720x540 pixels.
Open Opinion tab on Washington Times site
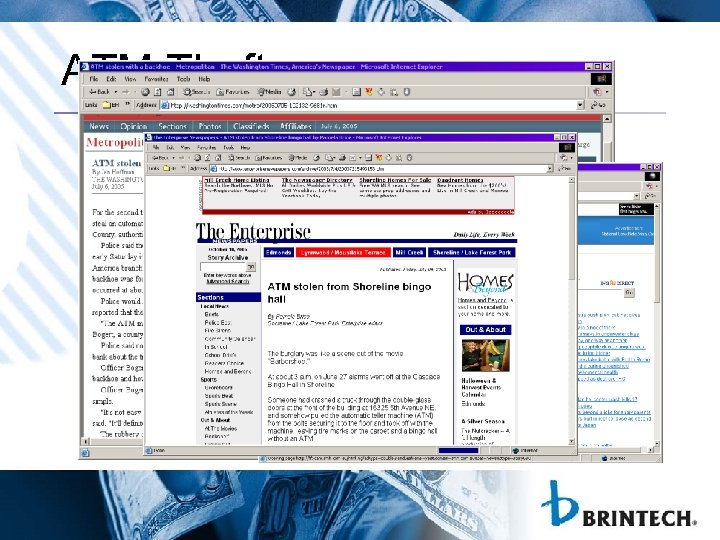point(134,126)
